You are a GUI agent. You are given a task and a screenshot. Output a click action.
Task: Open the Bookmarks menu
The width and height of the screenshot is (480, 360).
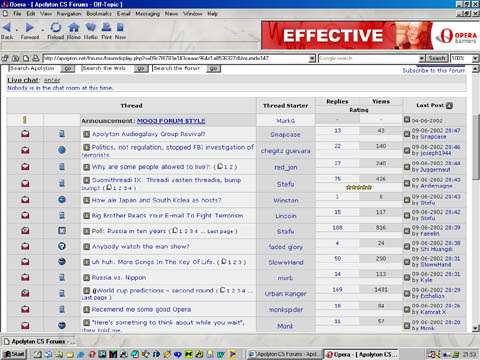tap(99, 14)
